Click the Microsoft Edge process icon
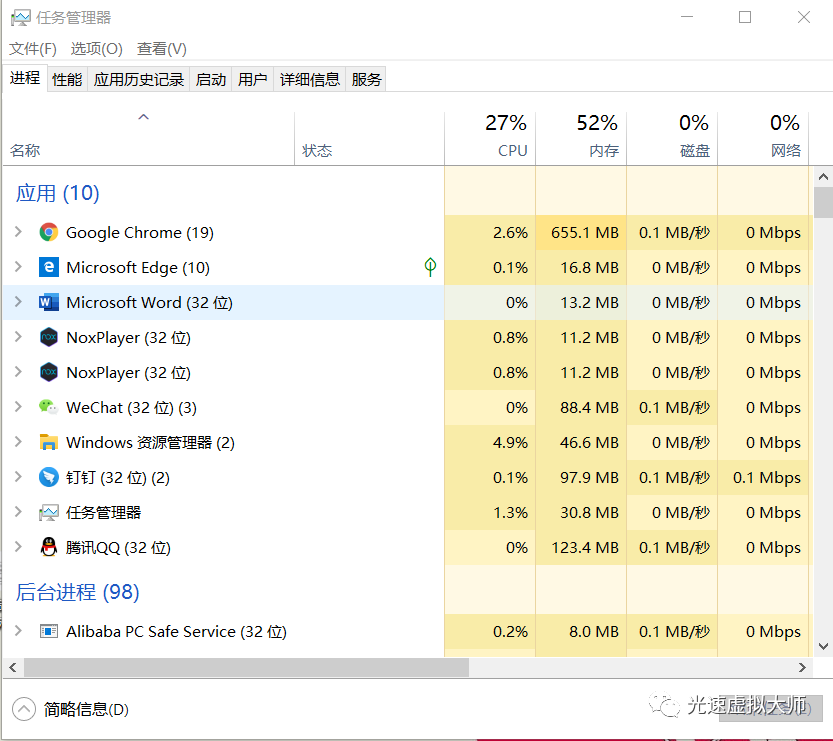Viewport: 833px width, 741px height. click(x=48, y=267)
